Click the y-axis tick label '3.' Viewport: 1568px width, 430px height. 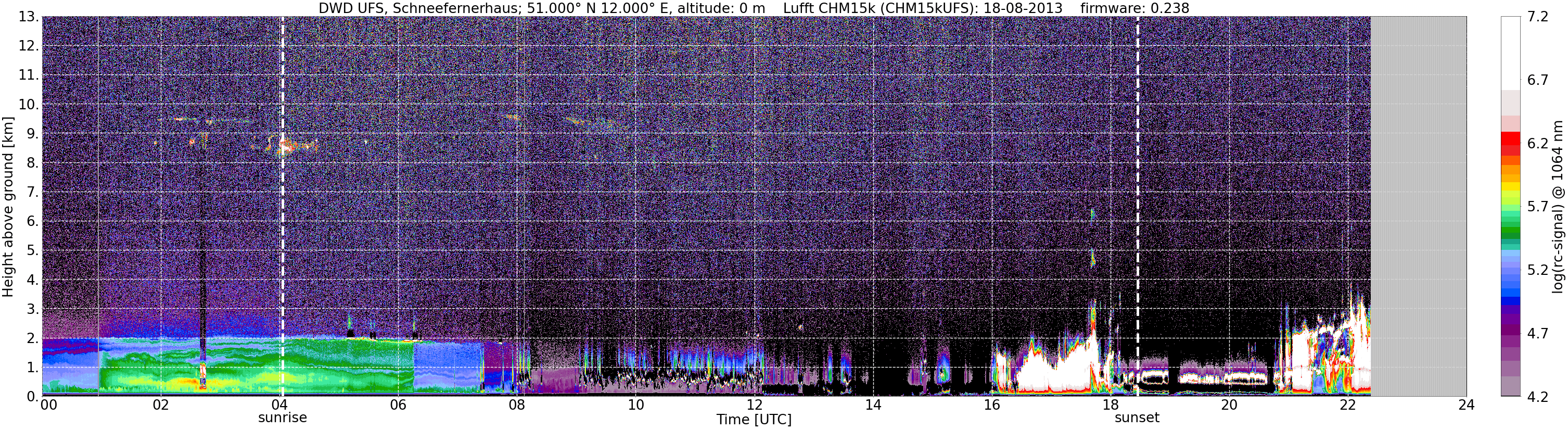click(33, 309)
